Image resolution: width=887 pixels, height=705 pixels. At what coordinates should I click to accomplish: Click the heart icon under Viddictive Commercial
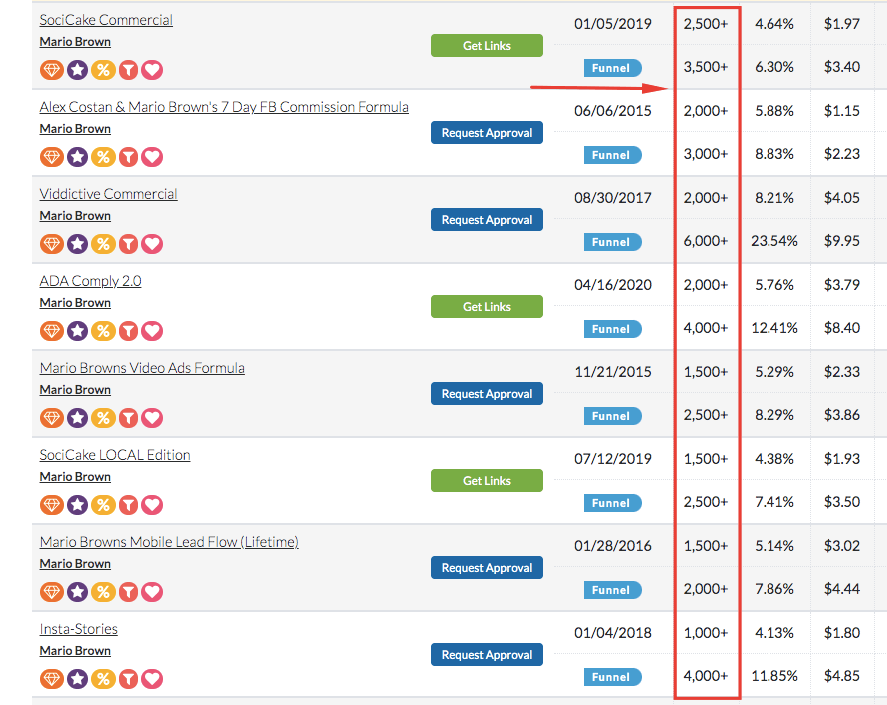point(152,244)
